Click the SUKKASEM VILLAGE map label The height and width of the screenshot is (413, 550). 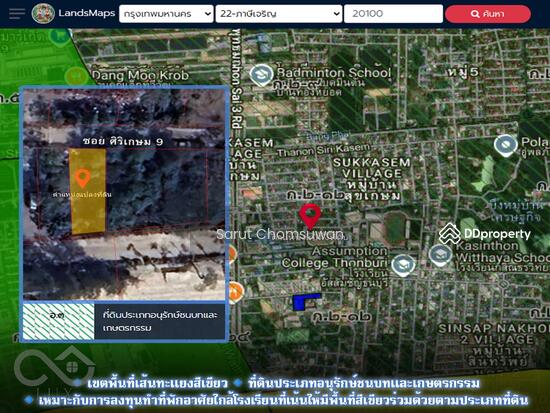[x=372, y=168]
